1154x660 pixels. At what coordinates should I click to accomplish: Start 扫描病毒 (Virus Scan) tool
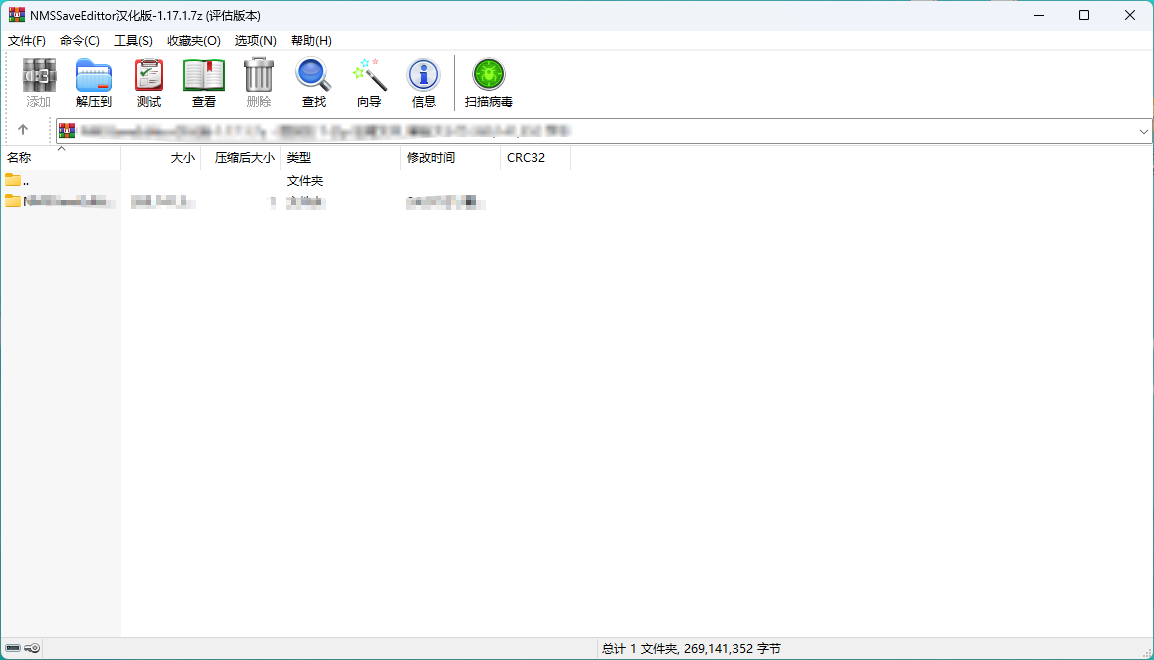pyautogui.click(x=489, y=82)
